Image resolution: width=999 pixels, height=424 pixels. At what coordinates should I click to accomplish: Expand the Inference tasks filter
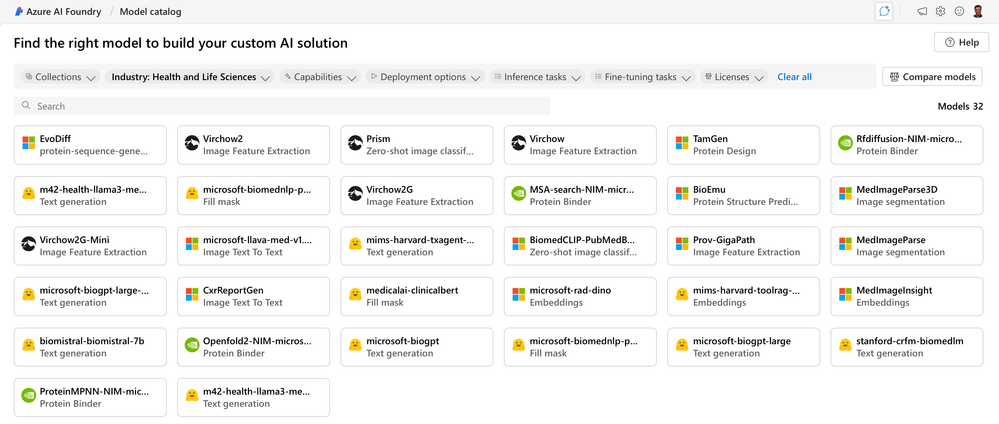pos(537,77)
